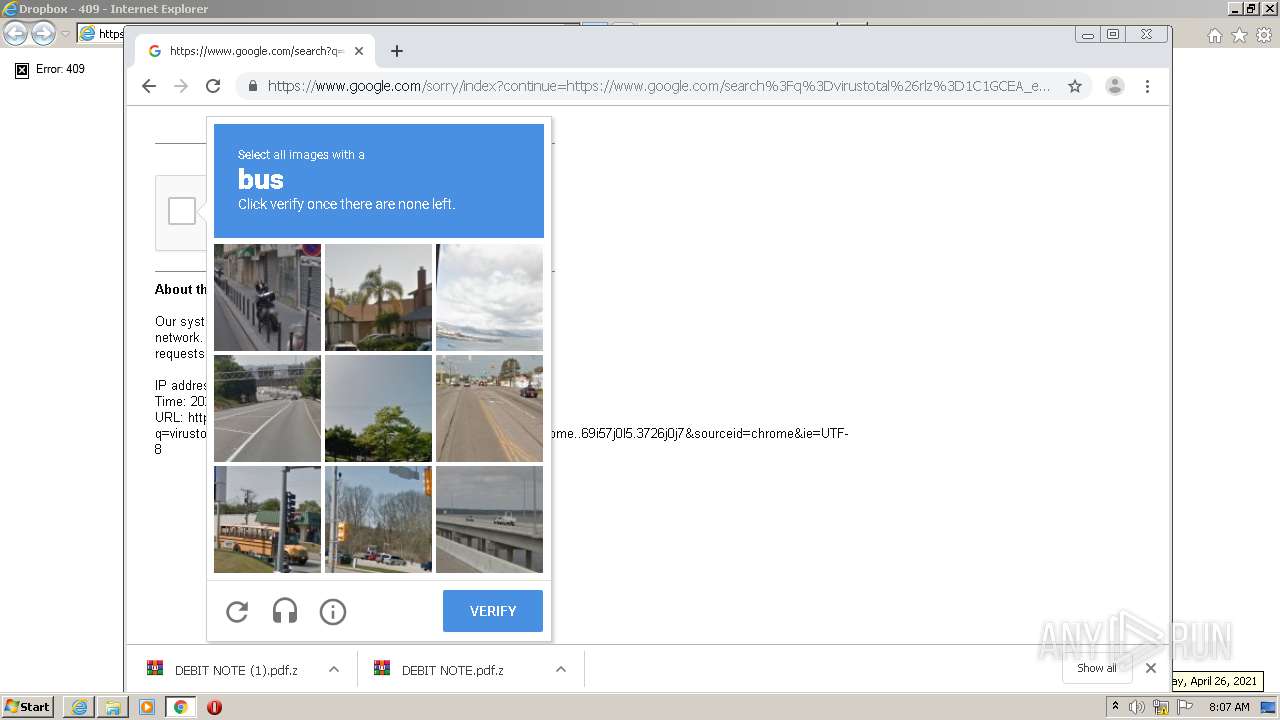Viewport: 1280px width, 720px height.
Task: Select the captcha tile with the lone green tree
Action: [x=379, y=408]
